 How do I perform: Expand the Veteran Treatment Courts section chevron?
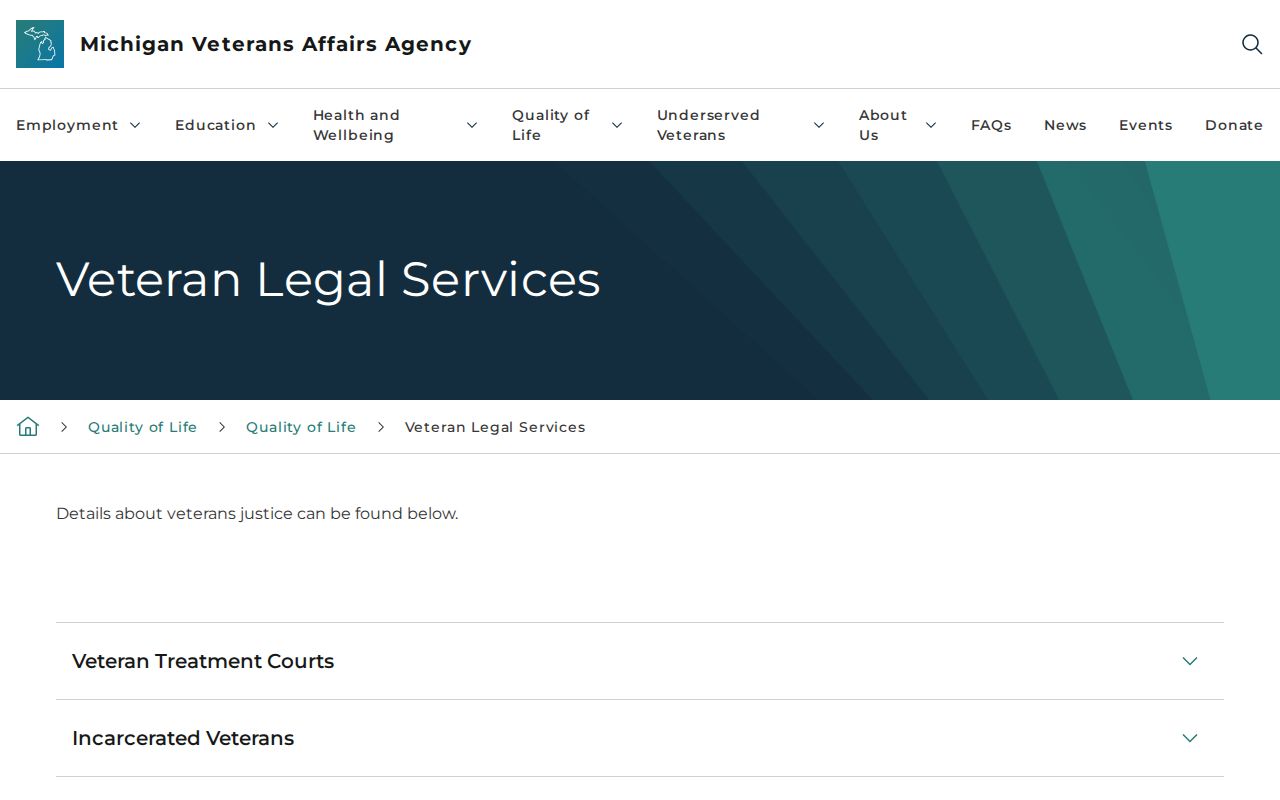click(x=1190, y=661)
